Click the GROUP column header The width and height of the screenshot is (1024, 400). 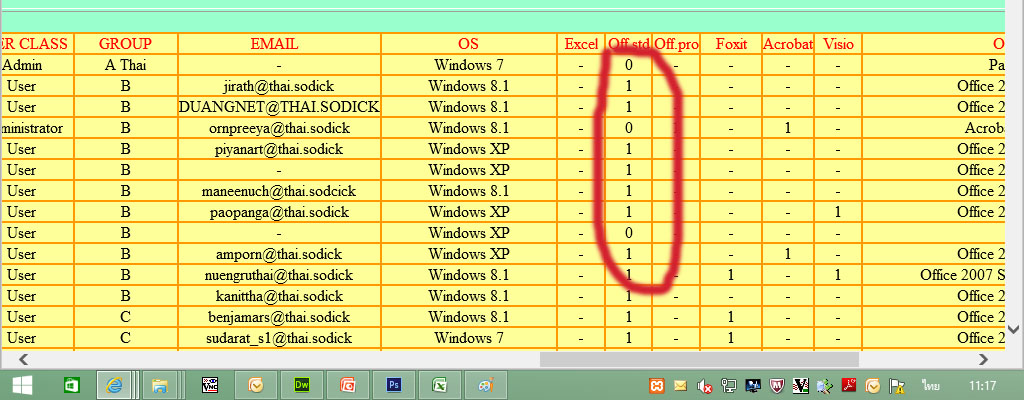(125, 44)
